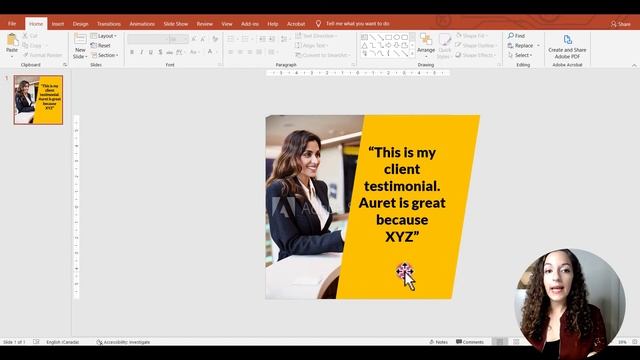640x360 pixels.
Task: Open the font color picker
Action: click(x=210, y=52)
